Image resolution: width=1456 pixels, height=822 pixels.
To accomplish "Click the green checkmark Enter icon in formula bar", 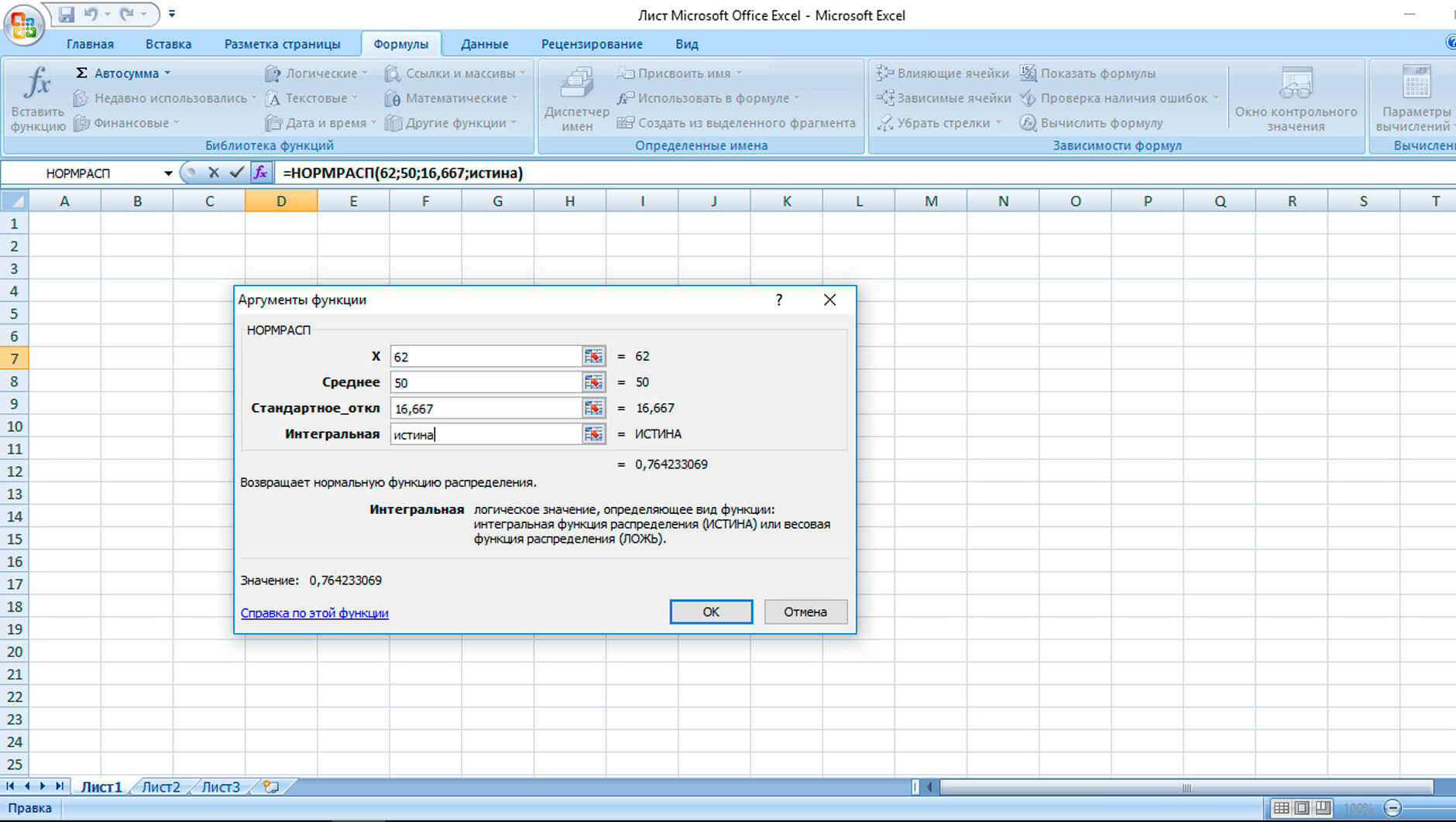I will (x=237, y=173).
